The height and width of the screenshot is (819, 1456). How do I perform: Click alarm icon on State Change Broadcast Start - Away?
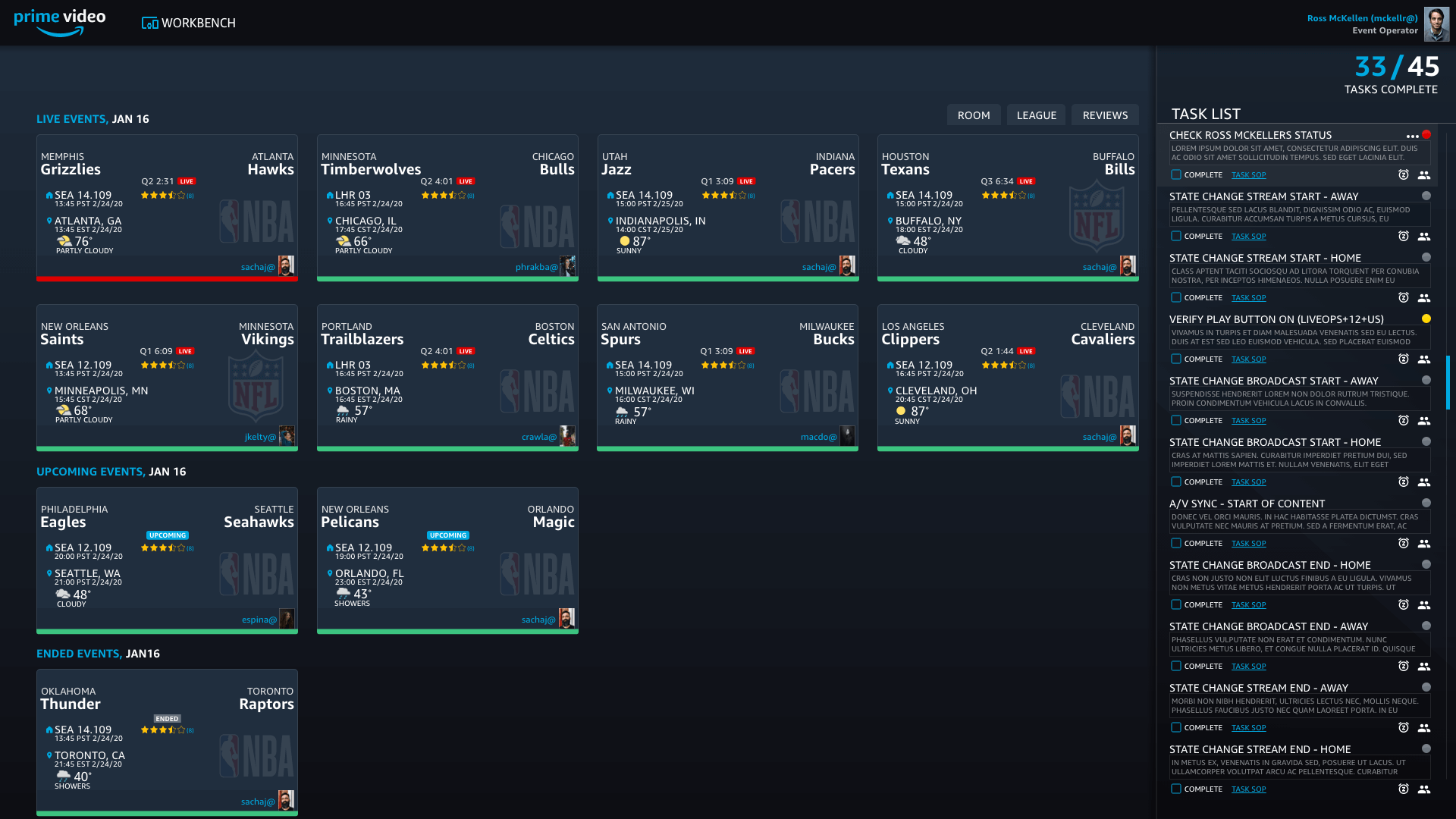(x=1404, y=421)
